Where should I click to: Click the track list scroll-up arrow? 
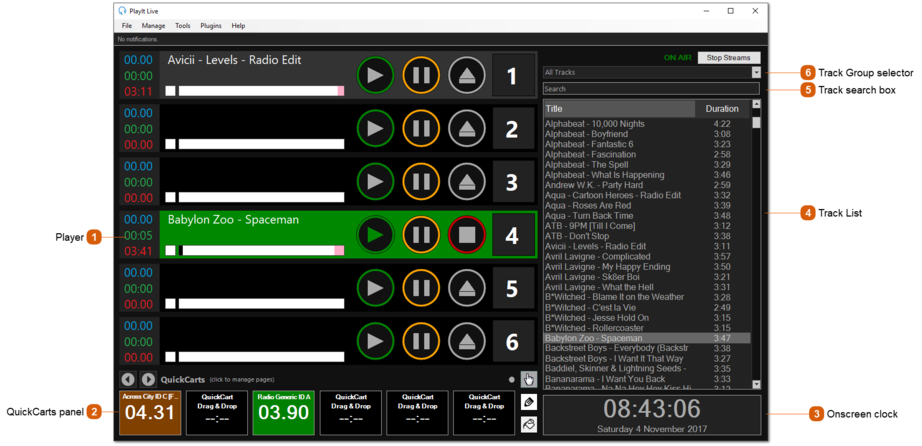756,104
